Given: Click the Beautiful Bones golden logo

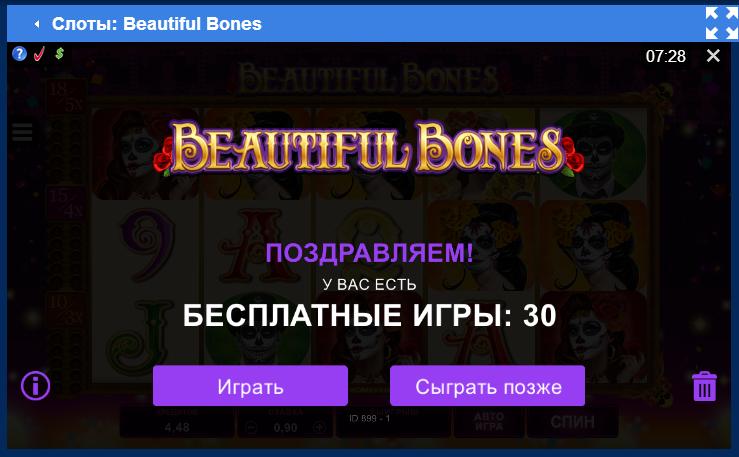Looking at the screenshot, I should (369, 148).
